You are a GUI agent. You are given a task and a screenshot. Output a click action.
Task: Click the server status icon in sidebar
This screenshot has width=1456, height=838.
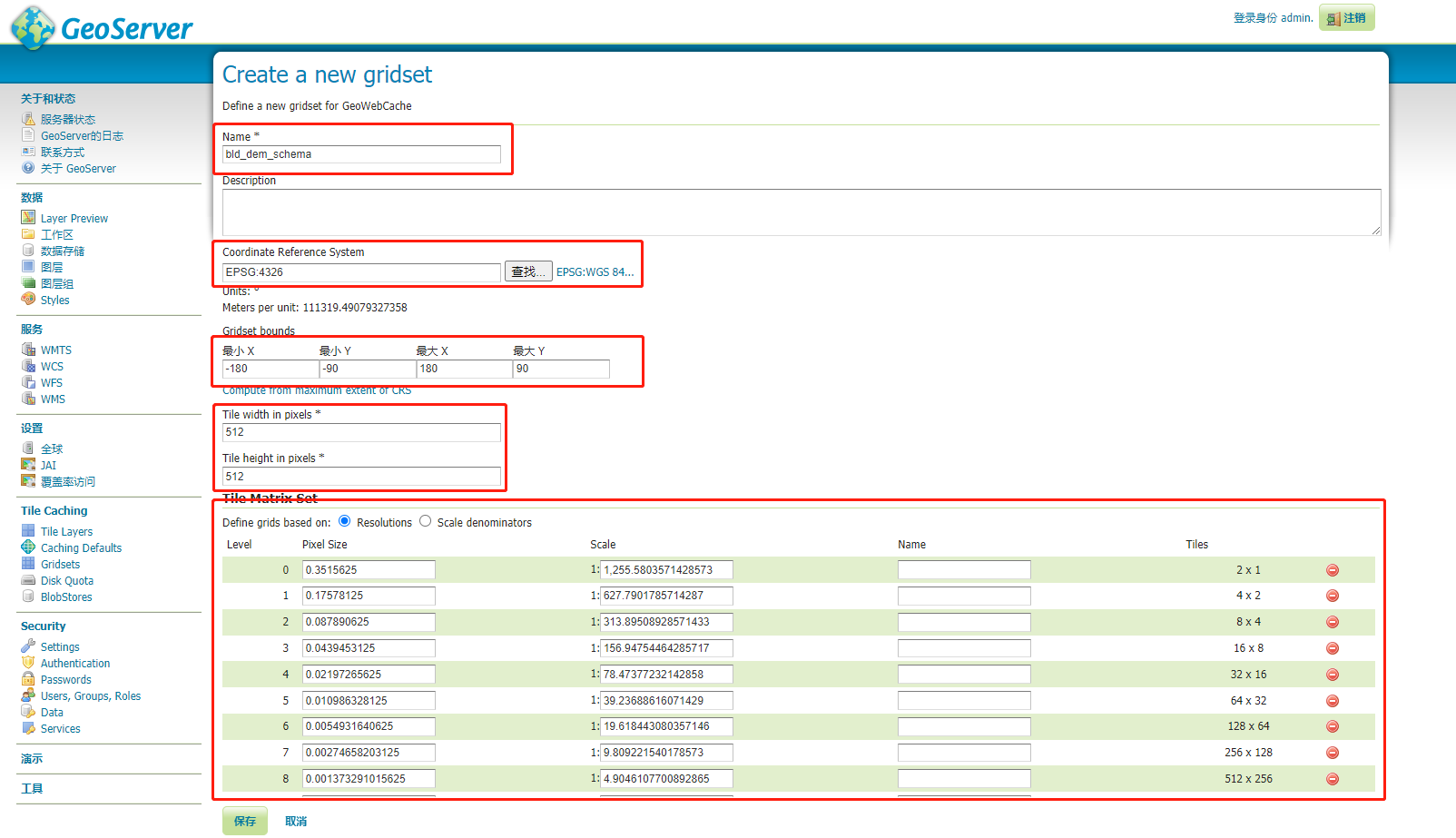[x=28, y=119]
